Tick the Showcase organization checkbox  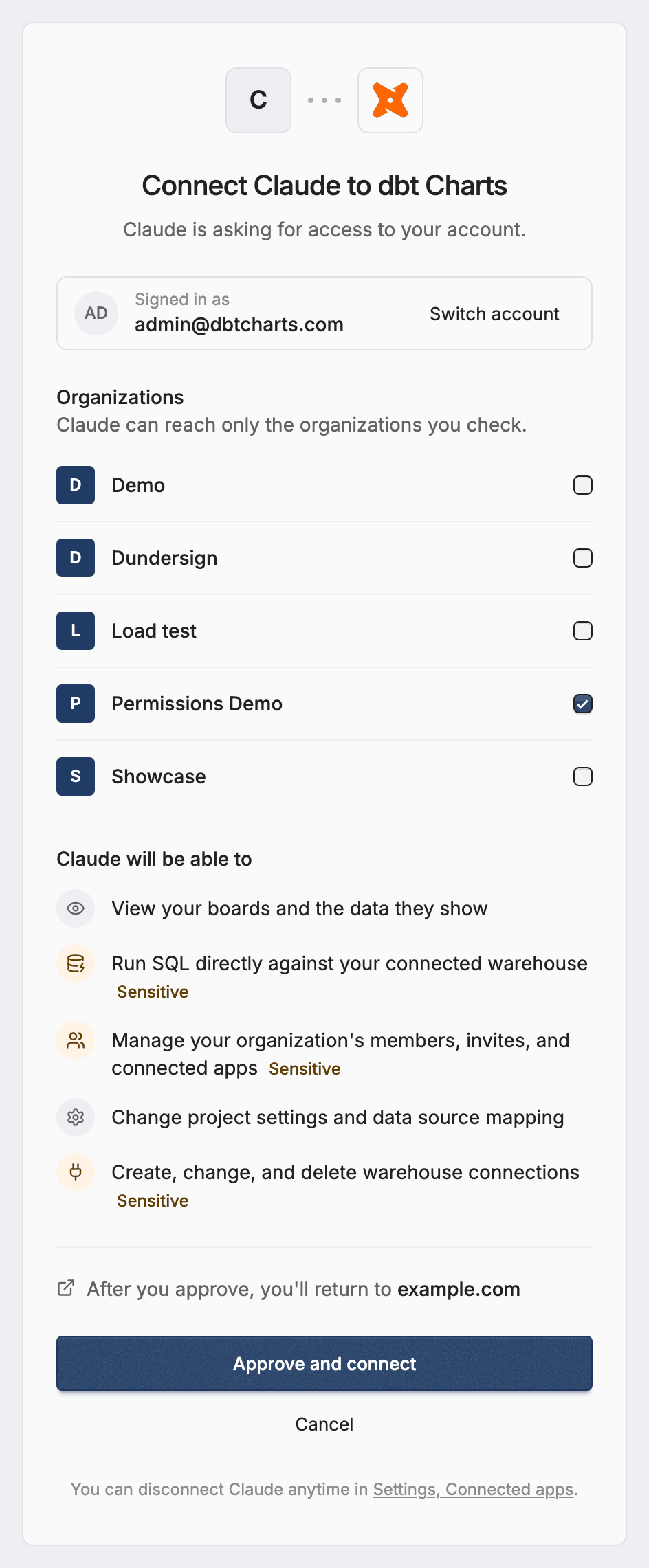coord(583,776)
